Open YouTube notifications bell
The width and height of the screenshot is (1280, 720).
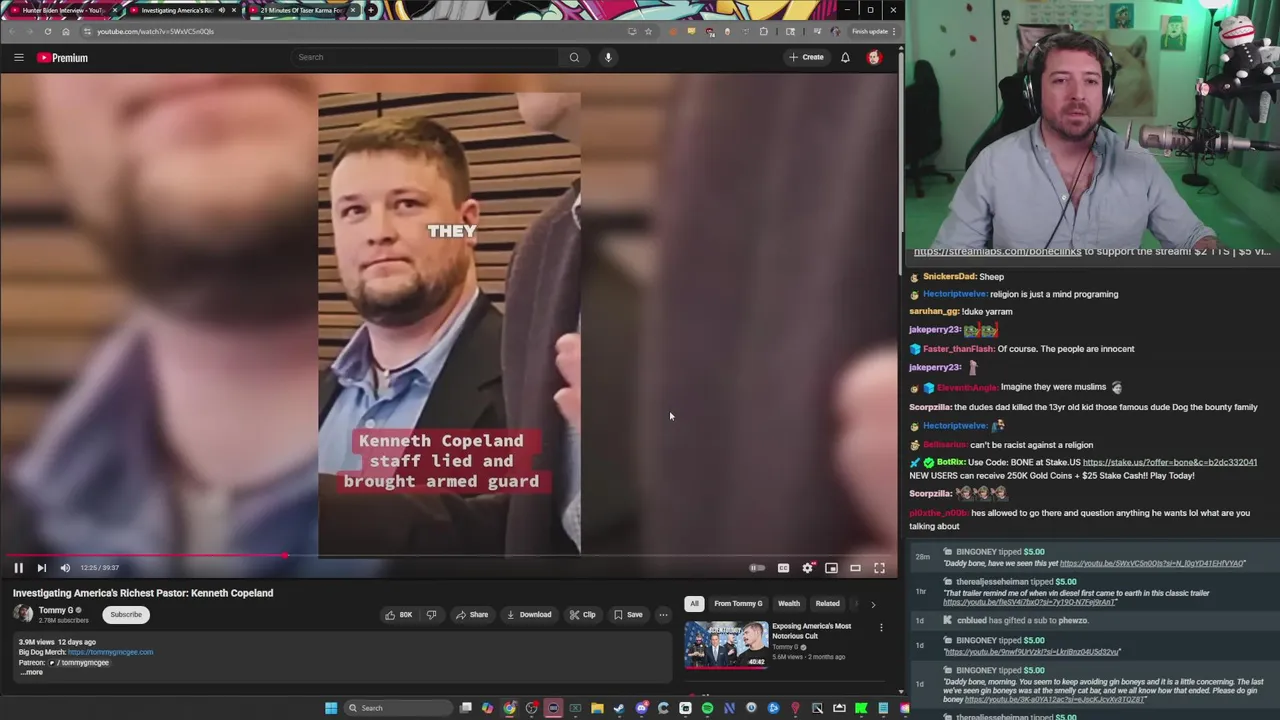click(x=845, y=57)
